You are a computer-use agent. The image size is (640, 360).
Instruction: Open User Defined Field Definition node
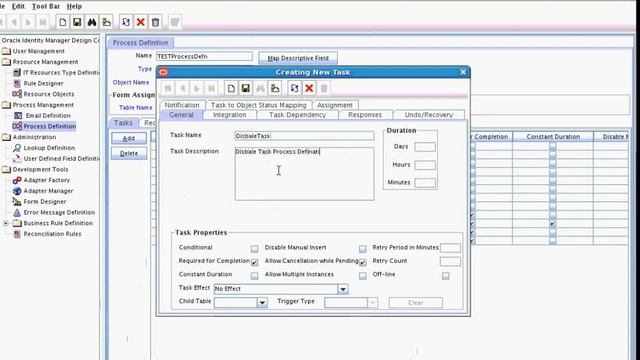pyautogui.click(x=56, y=158)
